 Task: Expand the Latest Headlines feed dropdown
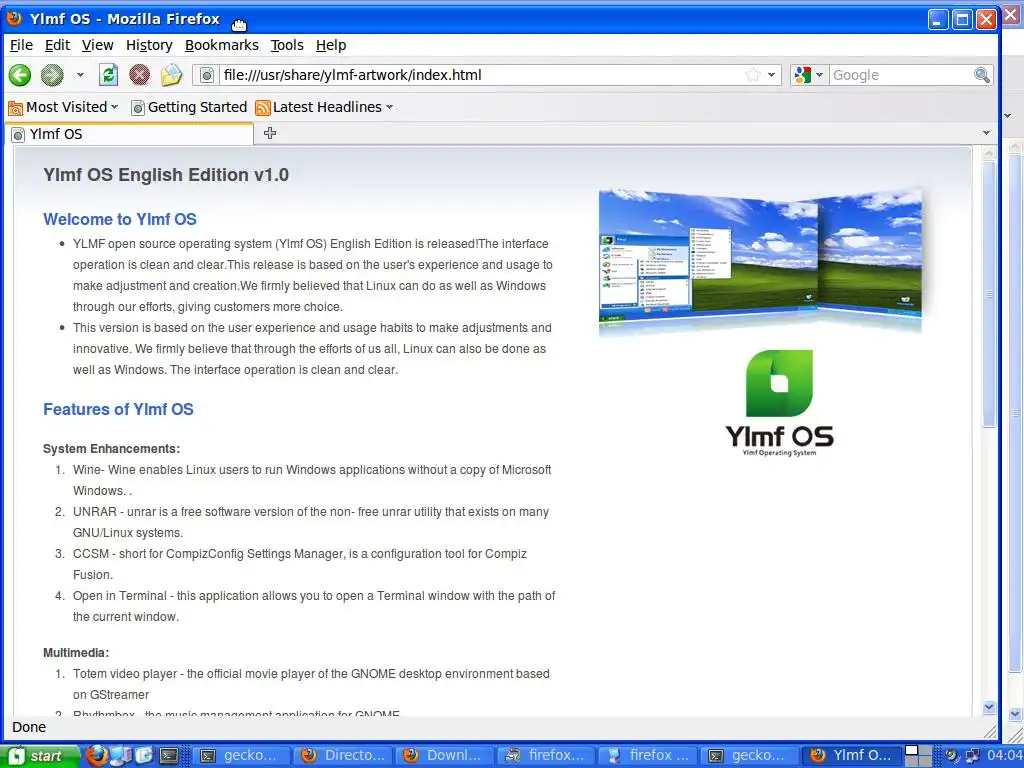click(x=325, y=107)
